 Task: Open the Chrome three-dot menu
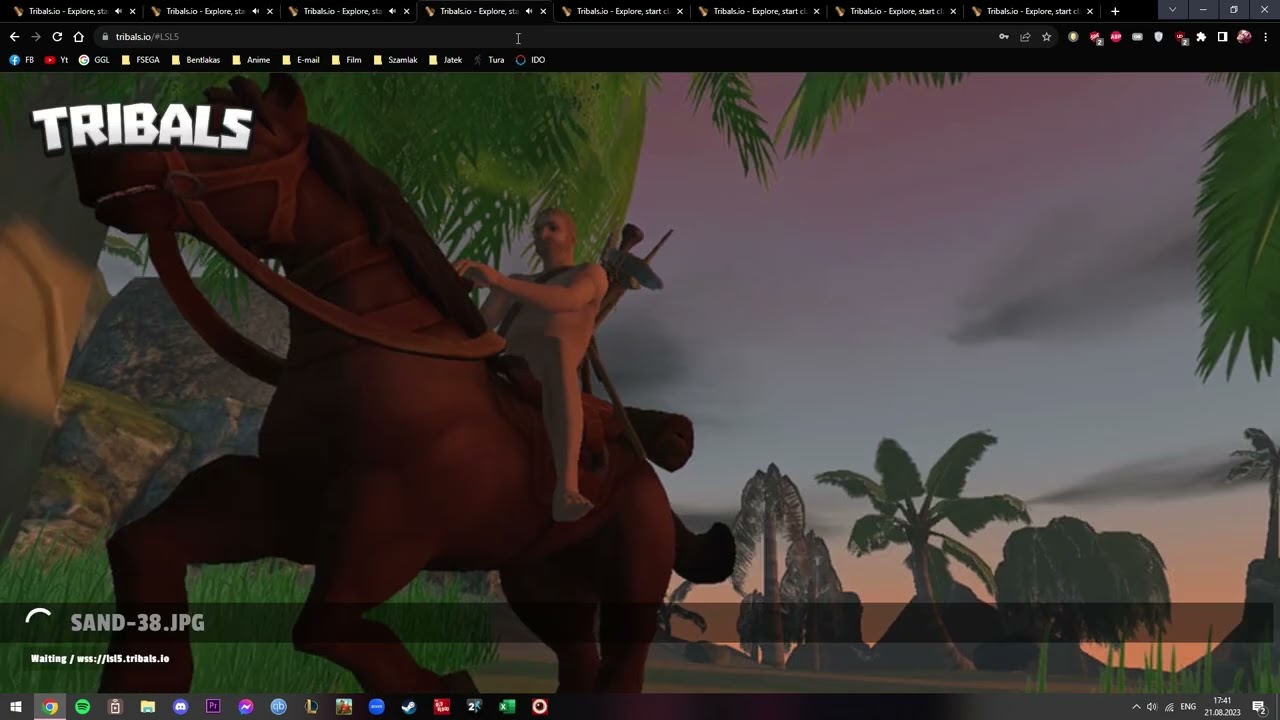[1265, 37]
